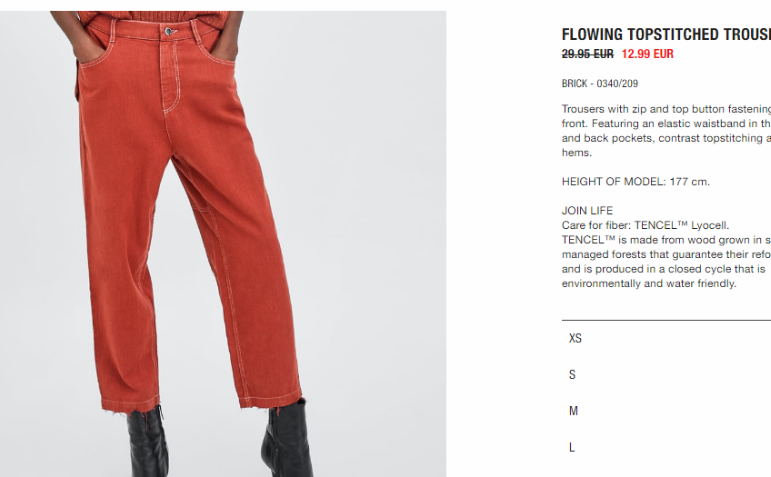Click the JOIN LIFE label
771x477 pixels.
[587, 210]
